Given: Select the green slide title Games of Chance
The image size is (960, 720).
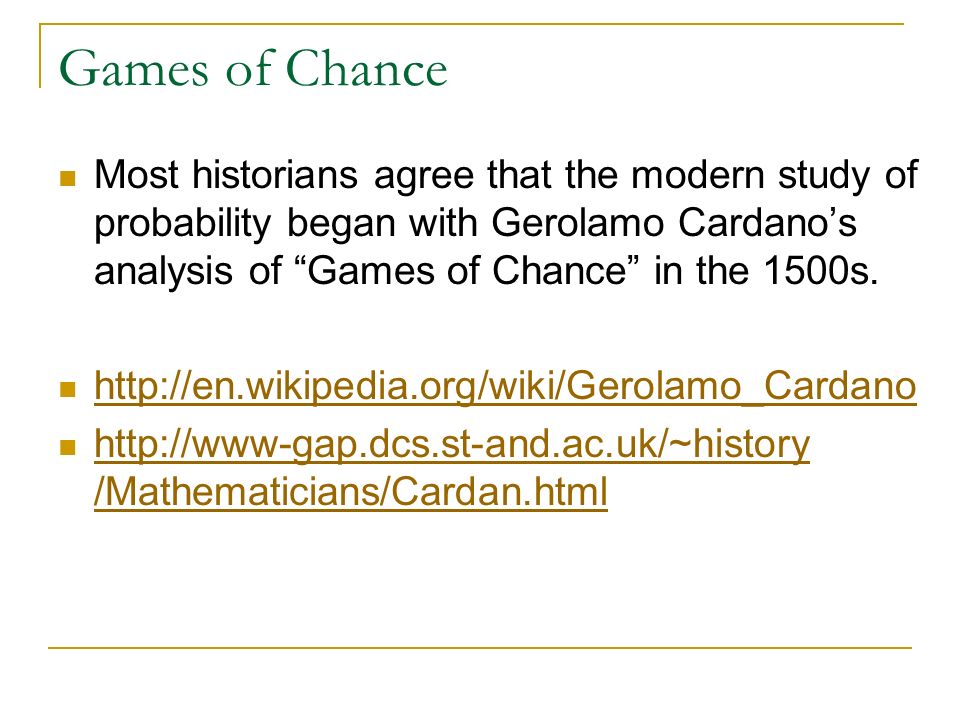Looking at the screenshot, I should [253, 69].
